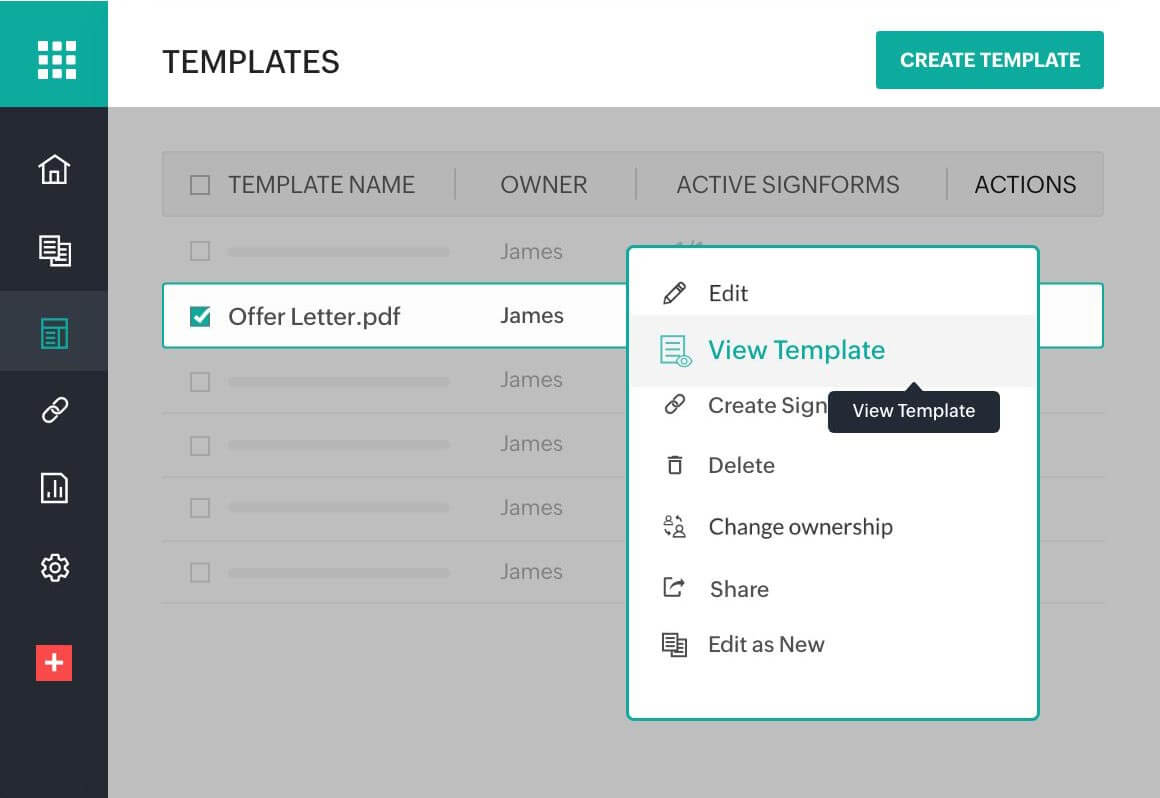Open the Home icon in the sidebar

[54, 170]
